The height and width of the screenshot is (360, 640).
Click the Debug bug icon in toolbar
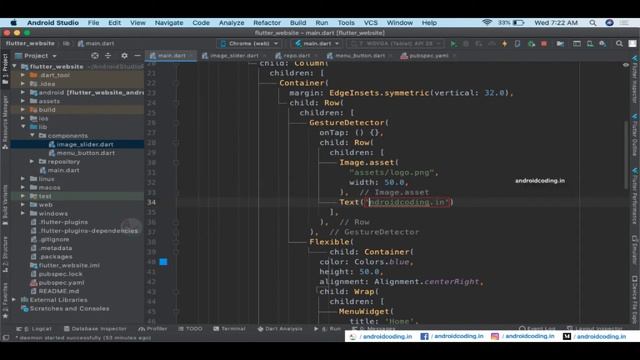click(x=466, y=44)
